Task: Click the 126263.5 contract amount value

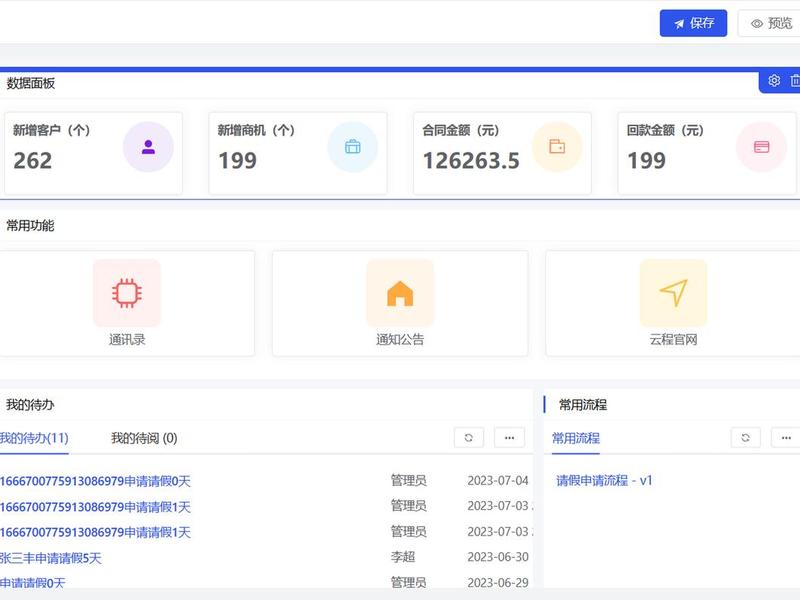Action: click(x=471, y=161)
